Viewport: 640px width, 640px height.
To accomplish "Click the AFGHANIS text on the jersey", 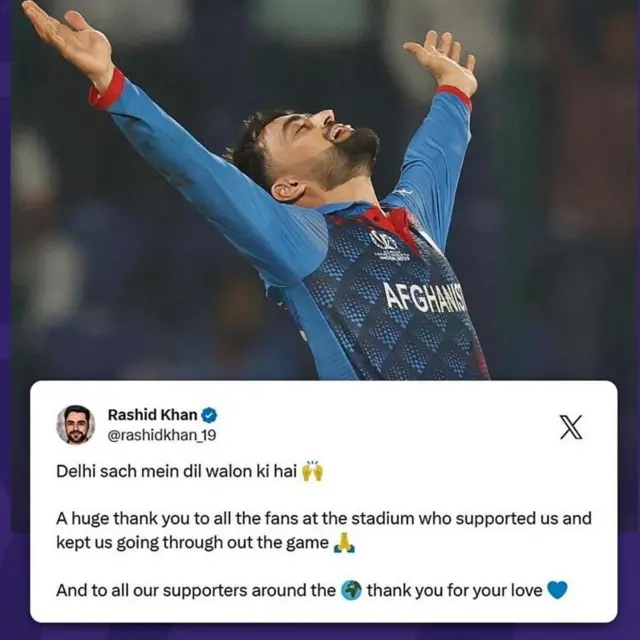I will pos(424,296).
